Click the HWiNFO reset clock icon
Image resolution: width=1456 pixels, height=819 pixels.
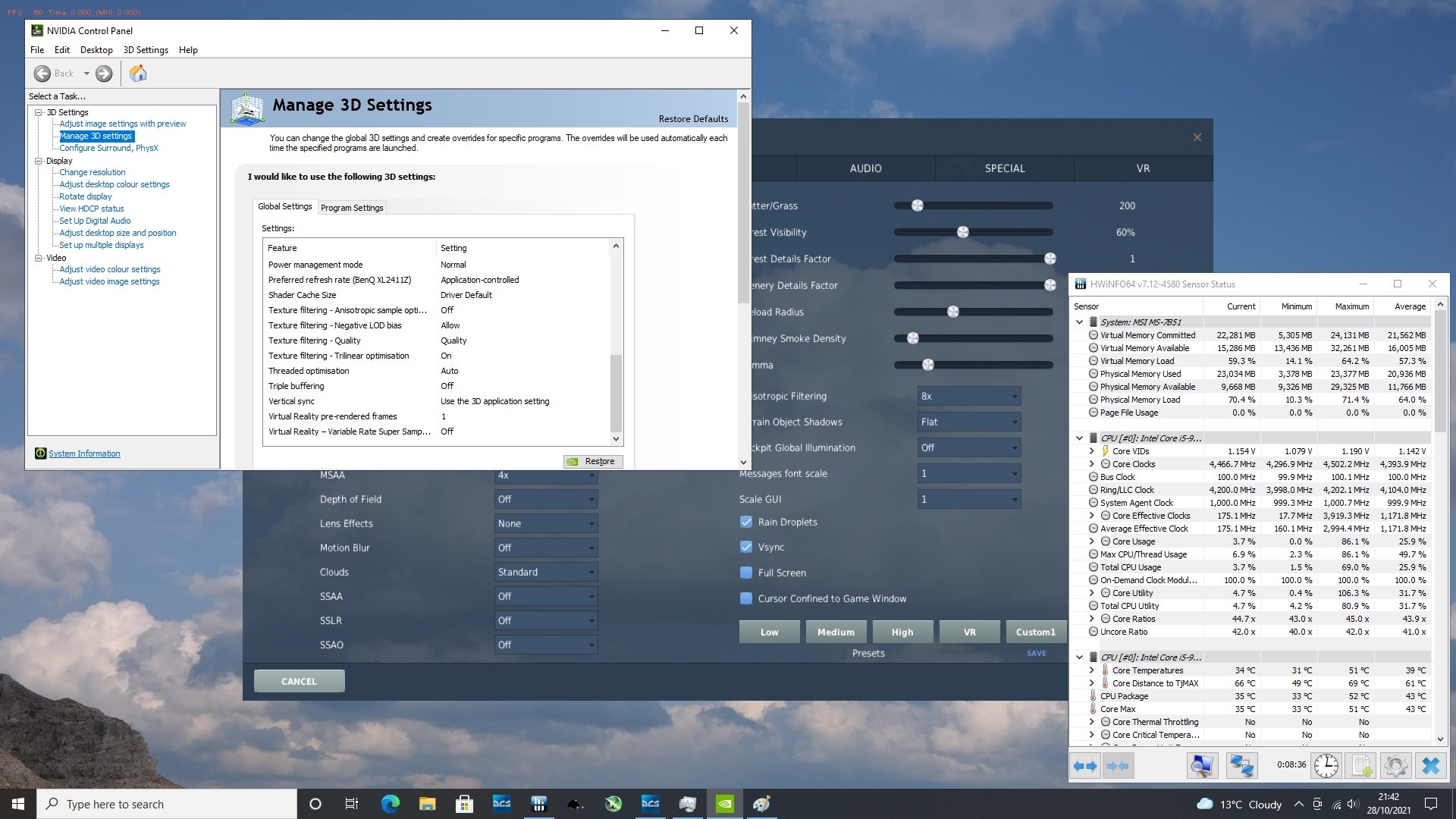coord(1326,765)
